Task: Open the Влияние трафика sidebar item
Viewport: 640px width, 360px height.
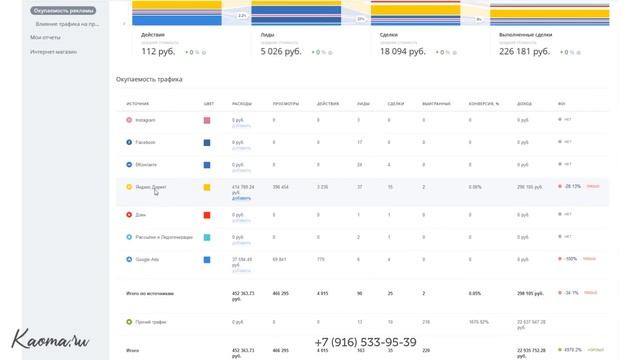Action: click(x=67, y=24)
